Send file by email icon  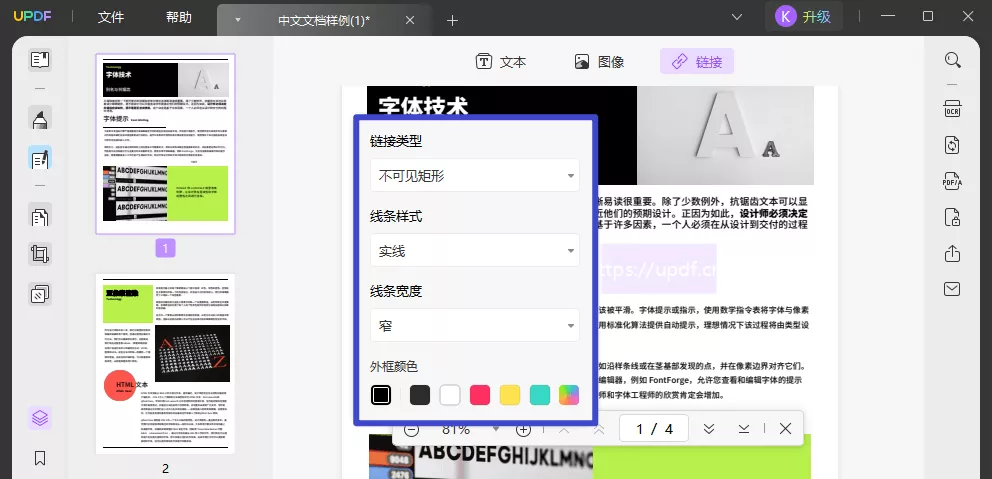952,289
